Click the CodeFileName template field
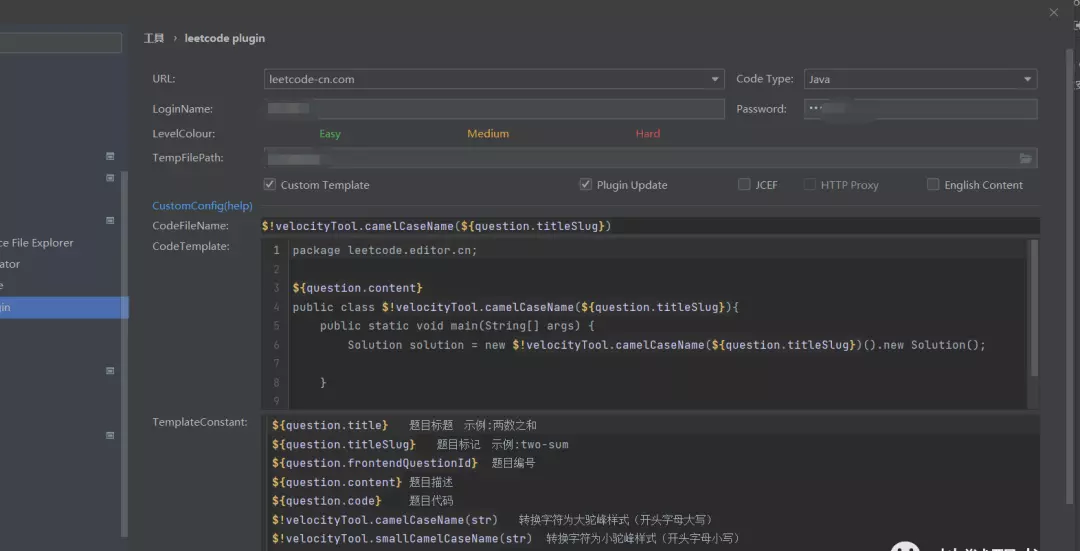Viewport: 1080px width, 551px height. [x=650, y=226]
